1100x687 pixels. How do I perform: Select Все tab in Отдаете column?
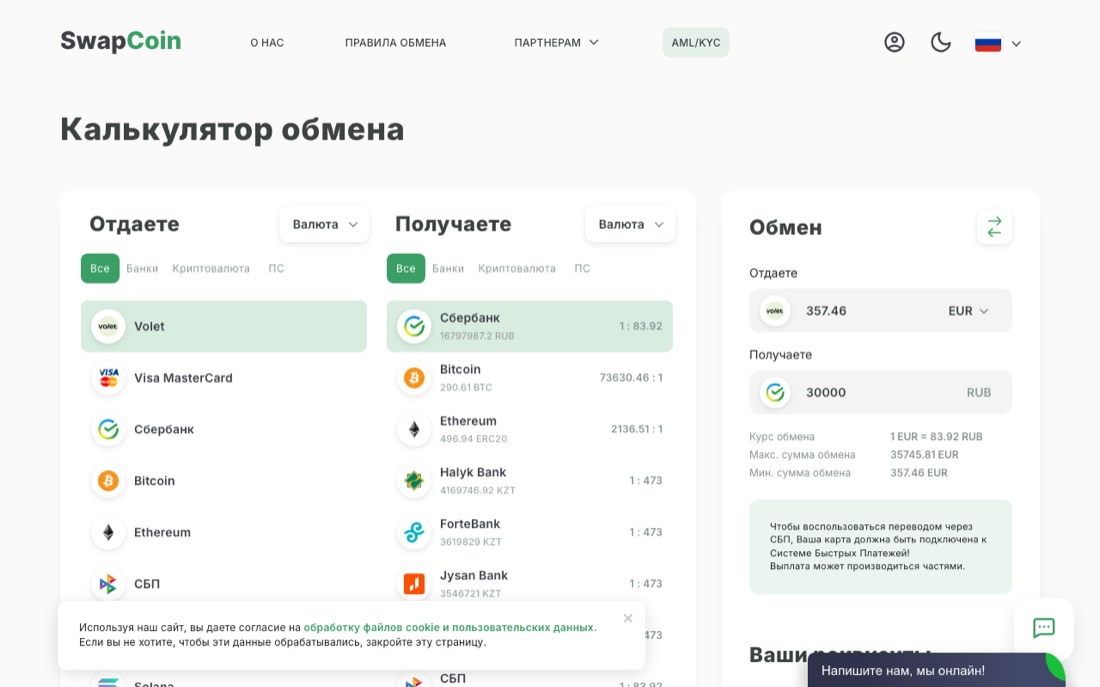(100, 268)
